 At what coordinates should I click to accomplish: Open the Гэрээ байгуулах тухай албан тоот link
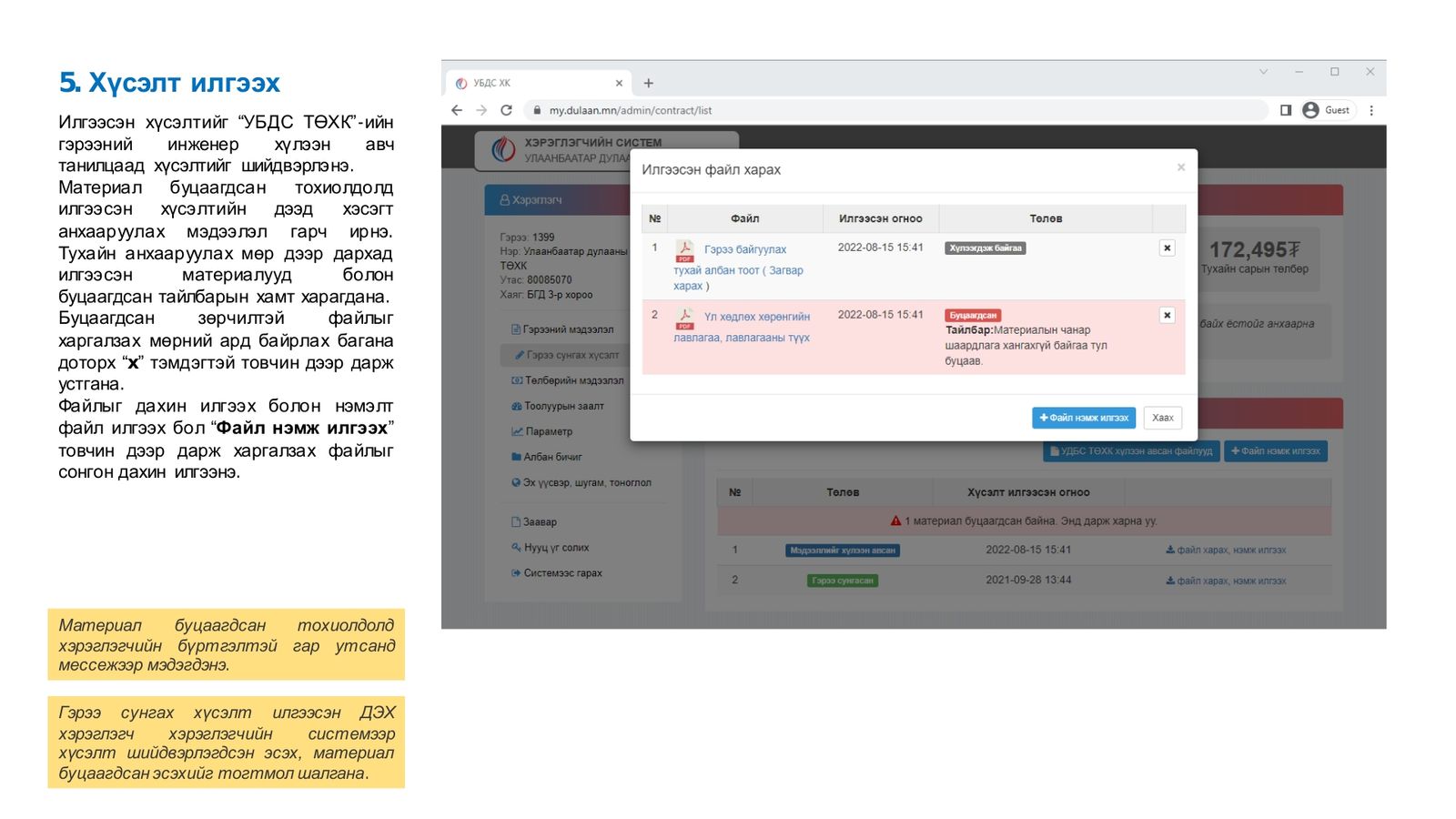coord(738,267)
